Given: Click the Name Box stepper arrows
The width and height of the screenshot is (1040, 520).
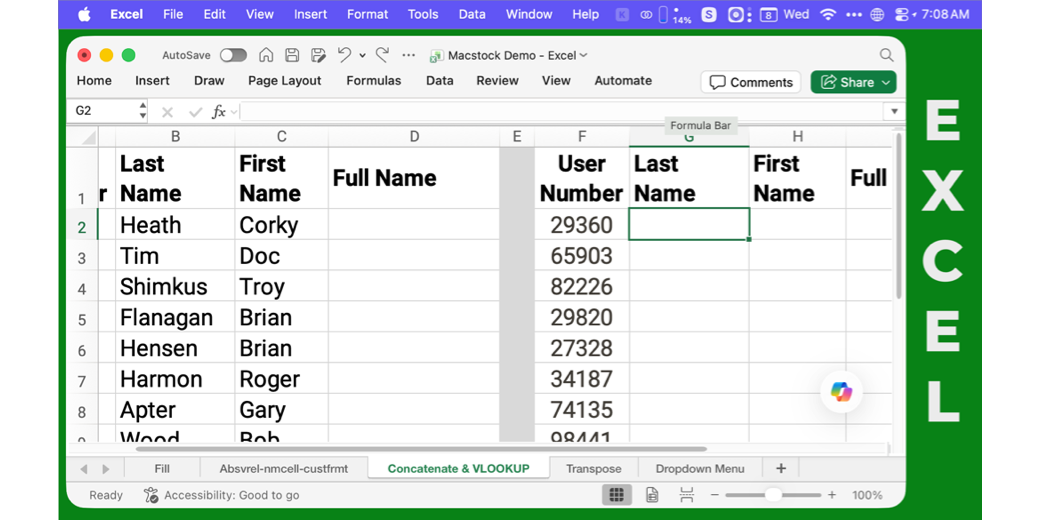Looking at the screenshot, I should (143, 111).
